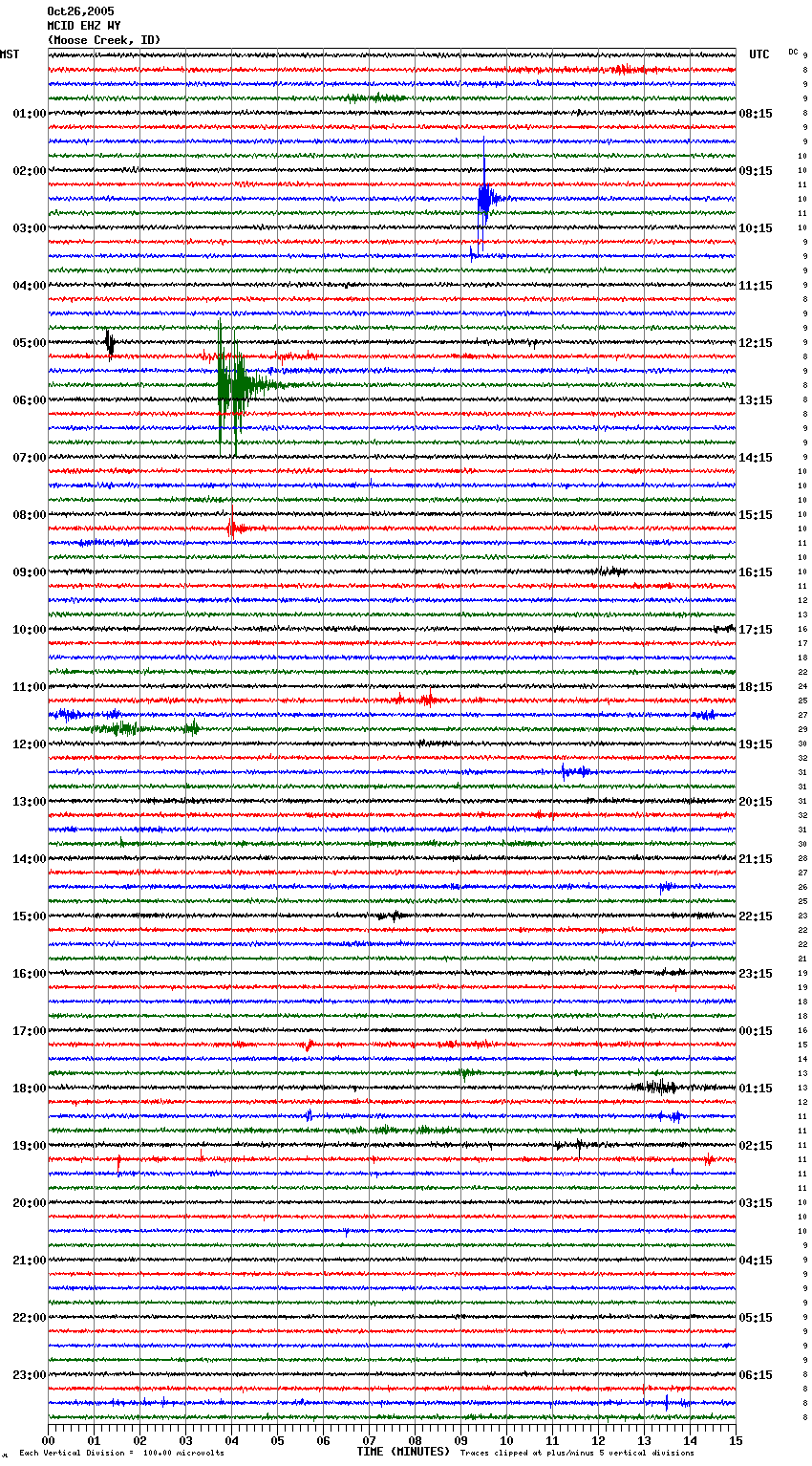Select the 02:00 MST time label
Screen dimensions: 812x1466
pos(29,171)
